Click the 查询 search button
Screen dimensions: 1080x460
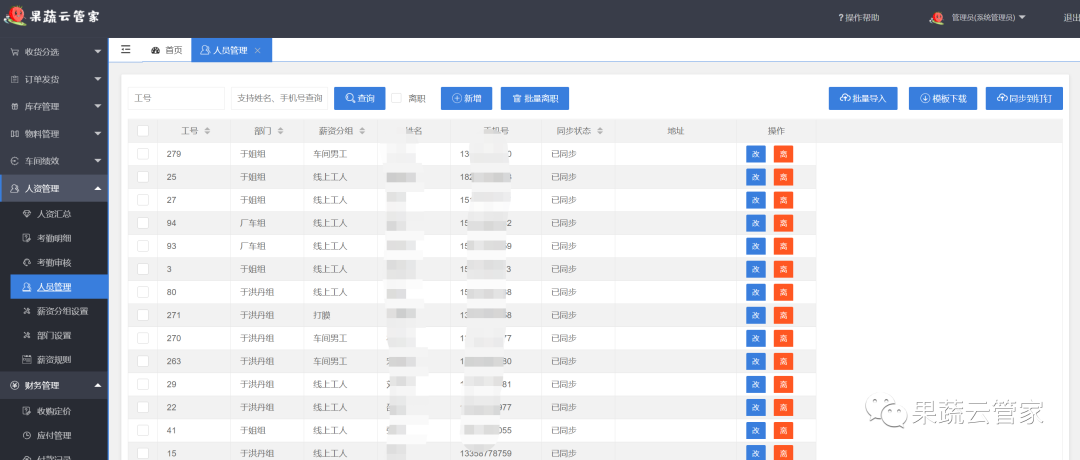359,98
